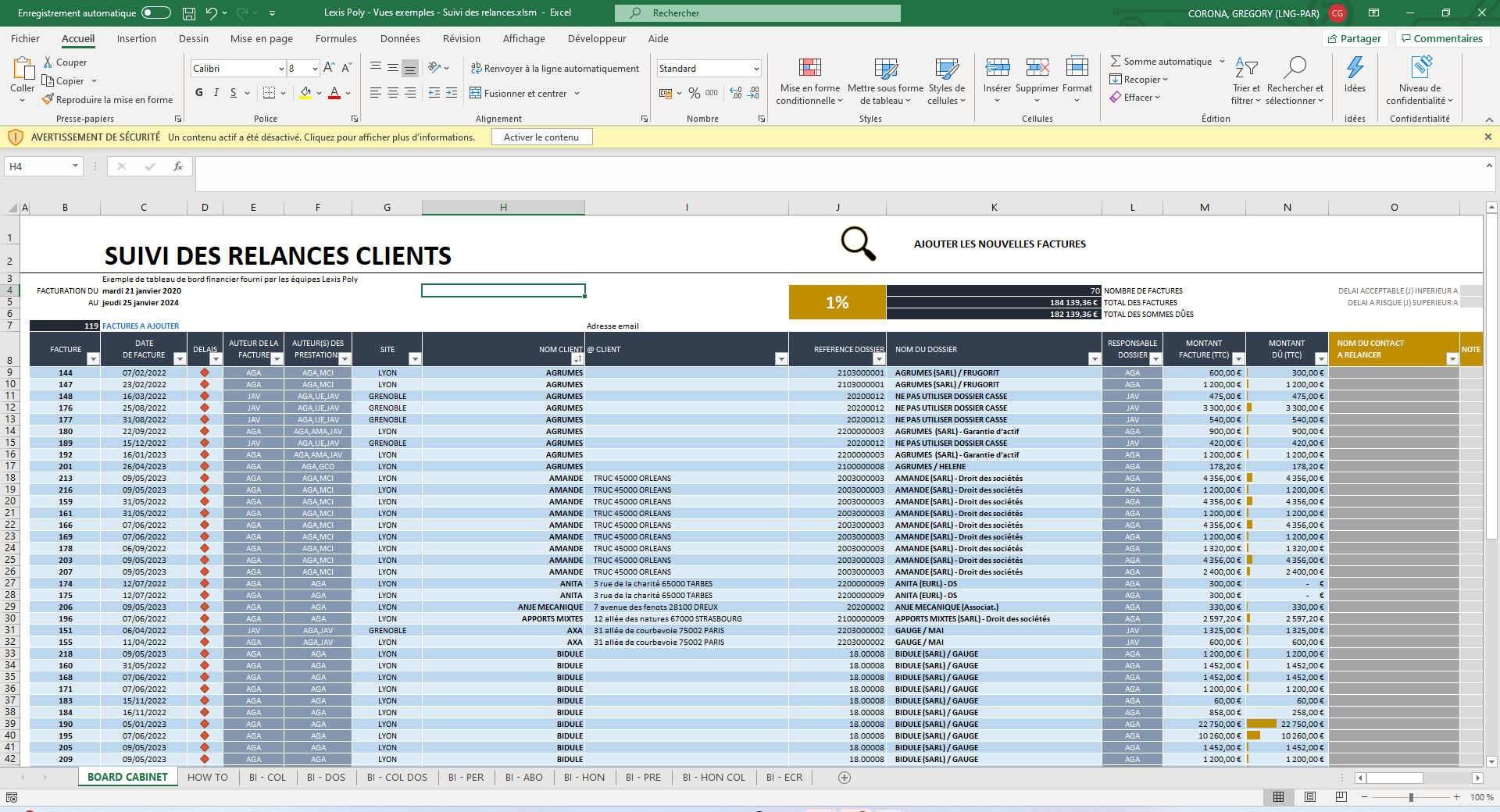
Task: Click the FACTURES A AJOUTER link
Action: (141, 326)
